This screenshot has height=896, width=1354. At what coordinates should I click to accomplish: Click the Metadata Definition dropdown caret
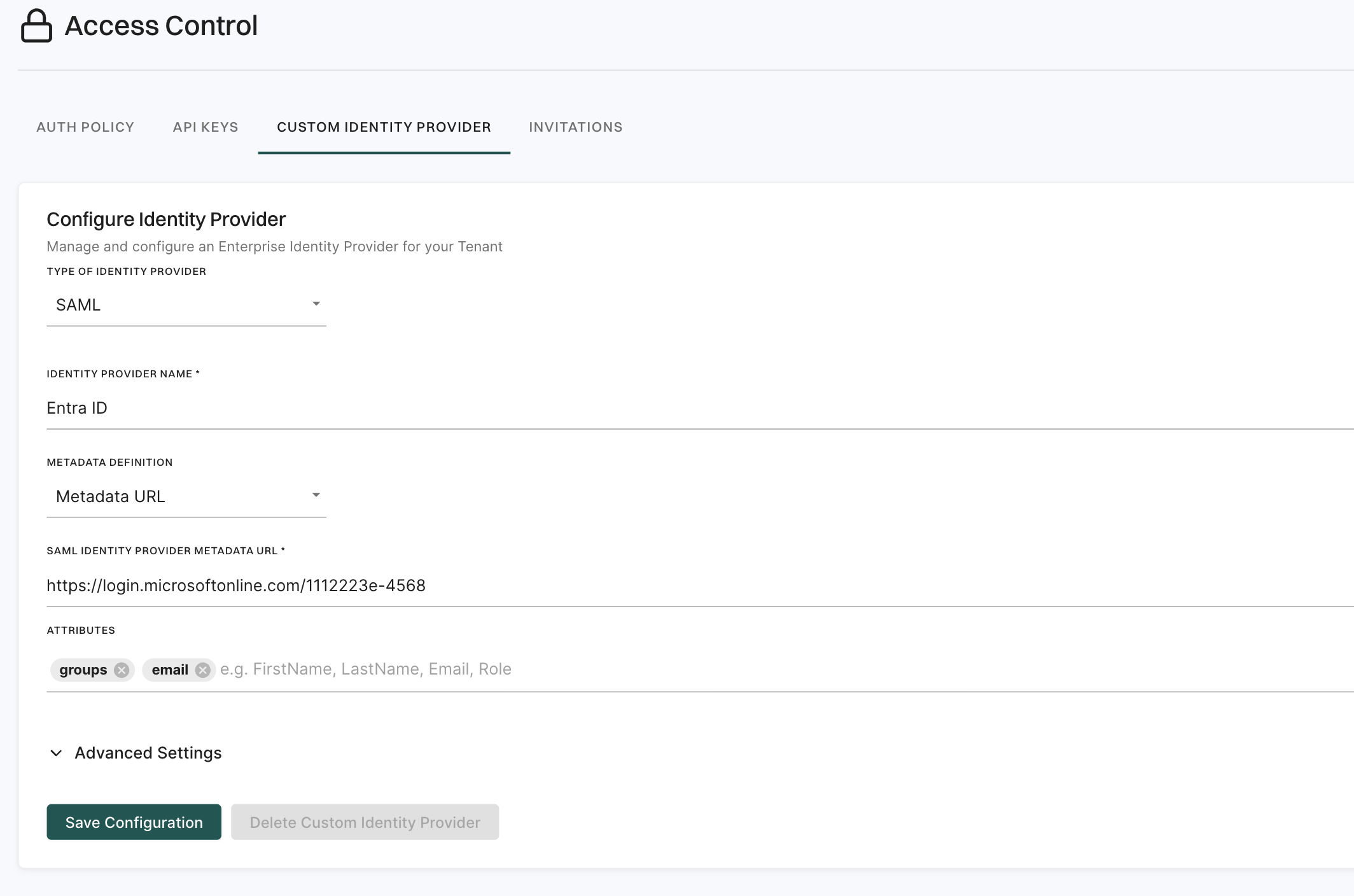316,494
